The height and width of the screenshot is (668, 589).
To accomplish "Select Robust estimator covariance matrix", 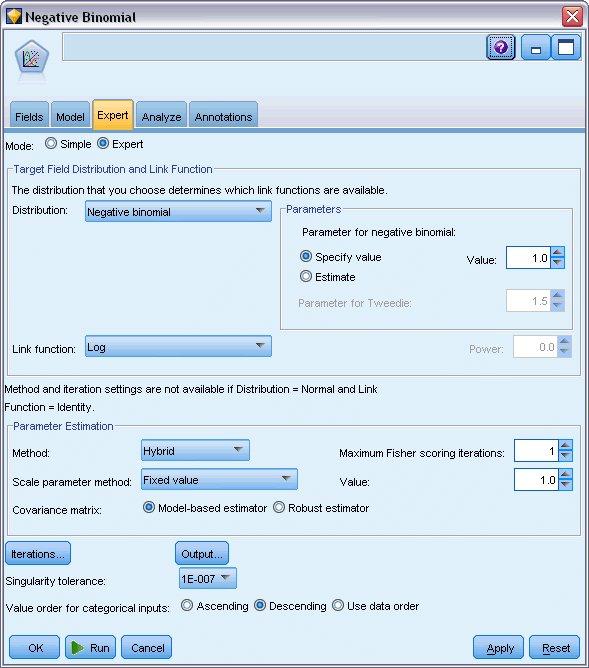I will click(x=279, y=507).
